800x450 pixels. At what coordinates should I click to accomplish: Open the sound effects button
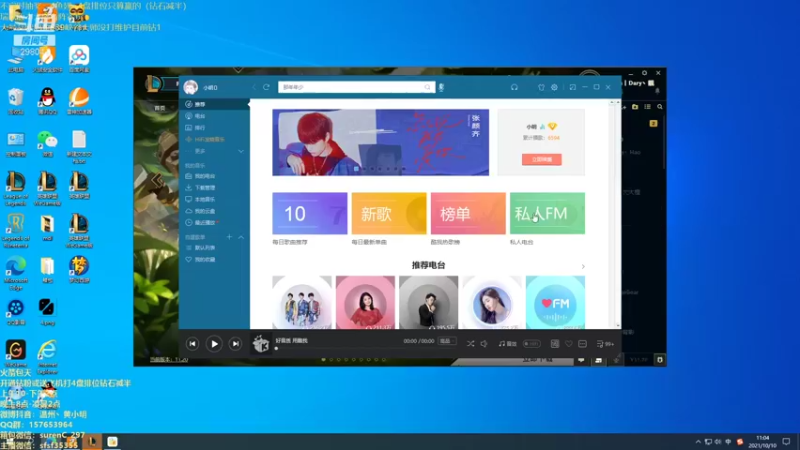pos(508,344)
